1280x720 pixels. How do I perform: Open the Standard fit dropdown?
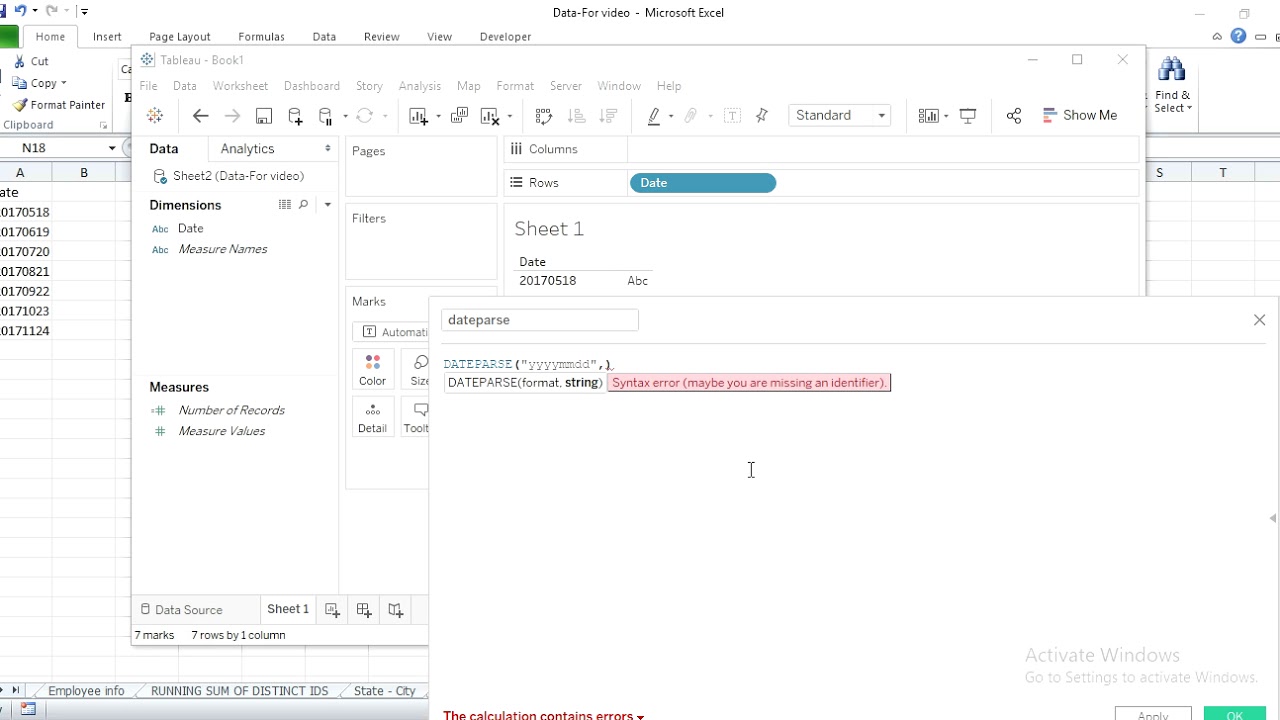840,115
